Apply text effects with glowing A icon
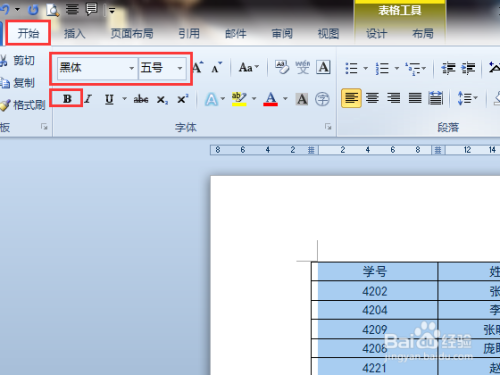The height and width of the screenshot is (375, 500). [x=211, y=99]
